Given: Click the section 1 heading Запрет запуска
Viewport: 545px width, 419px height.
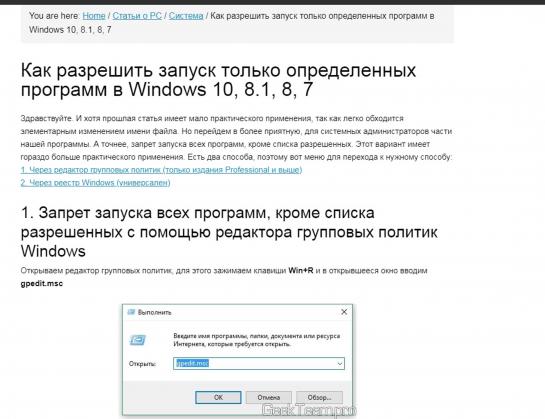Looking at the screenshot, I should click(x=229, y=232).
